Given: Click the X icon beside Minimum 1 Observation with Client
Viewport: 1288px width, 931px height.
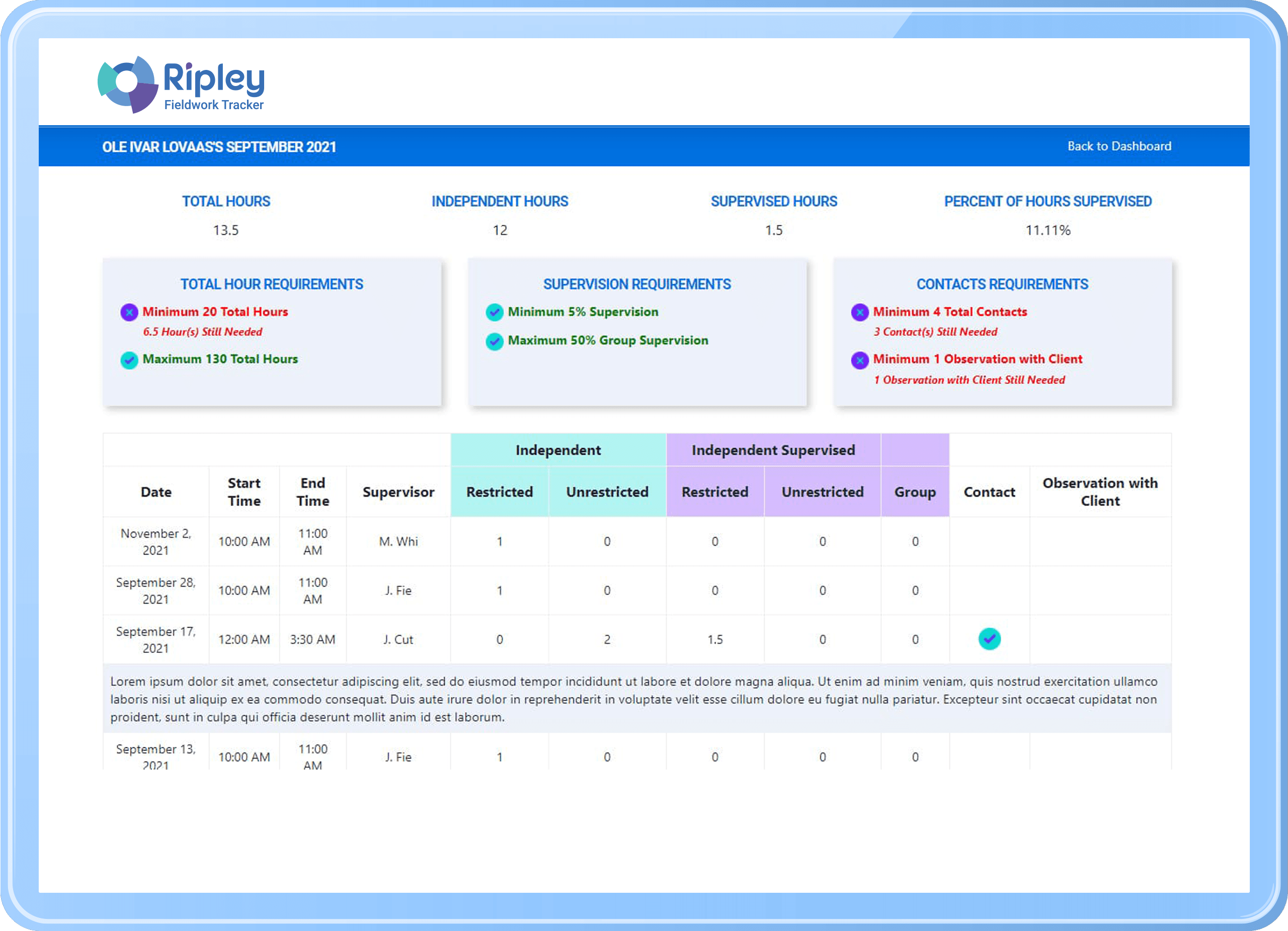Looking at the screenshot, I should click(x=860, y=360).
